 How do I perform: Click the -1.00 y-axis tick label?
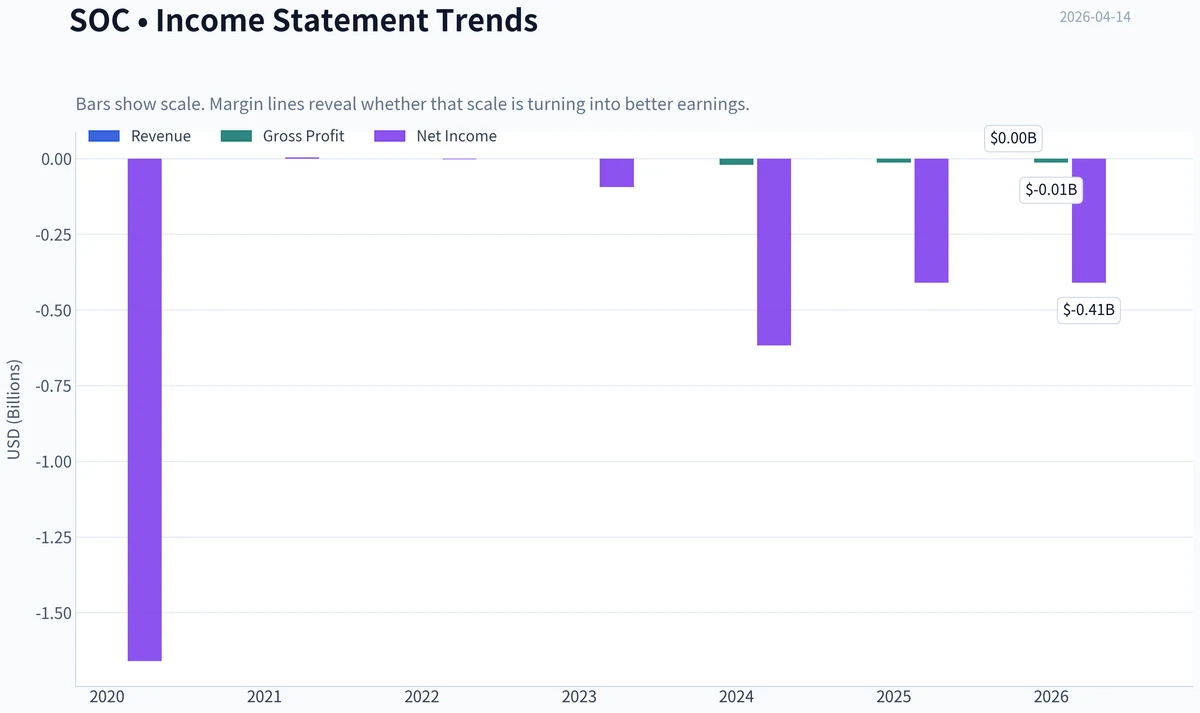pos(53,462)
